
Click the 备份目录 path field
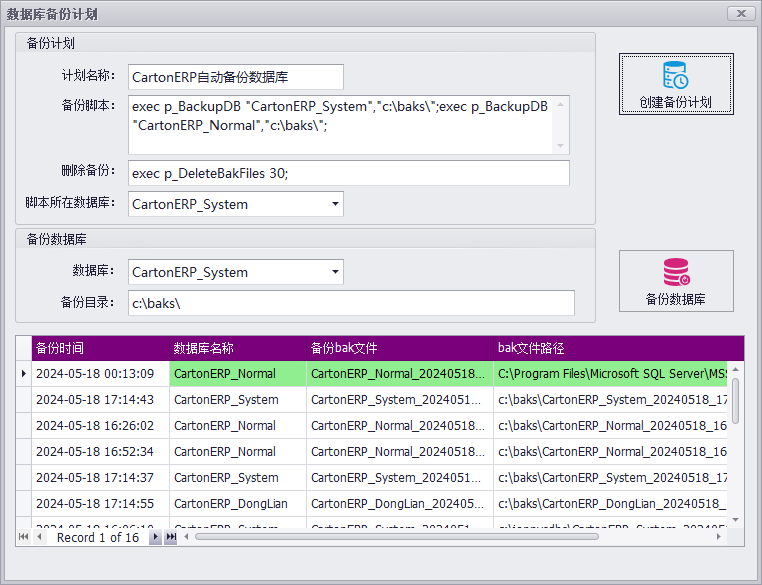[x=351, y=303]
